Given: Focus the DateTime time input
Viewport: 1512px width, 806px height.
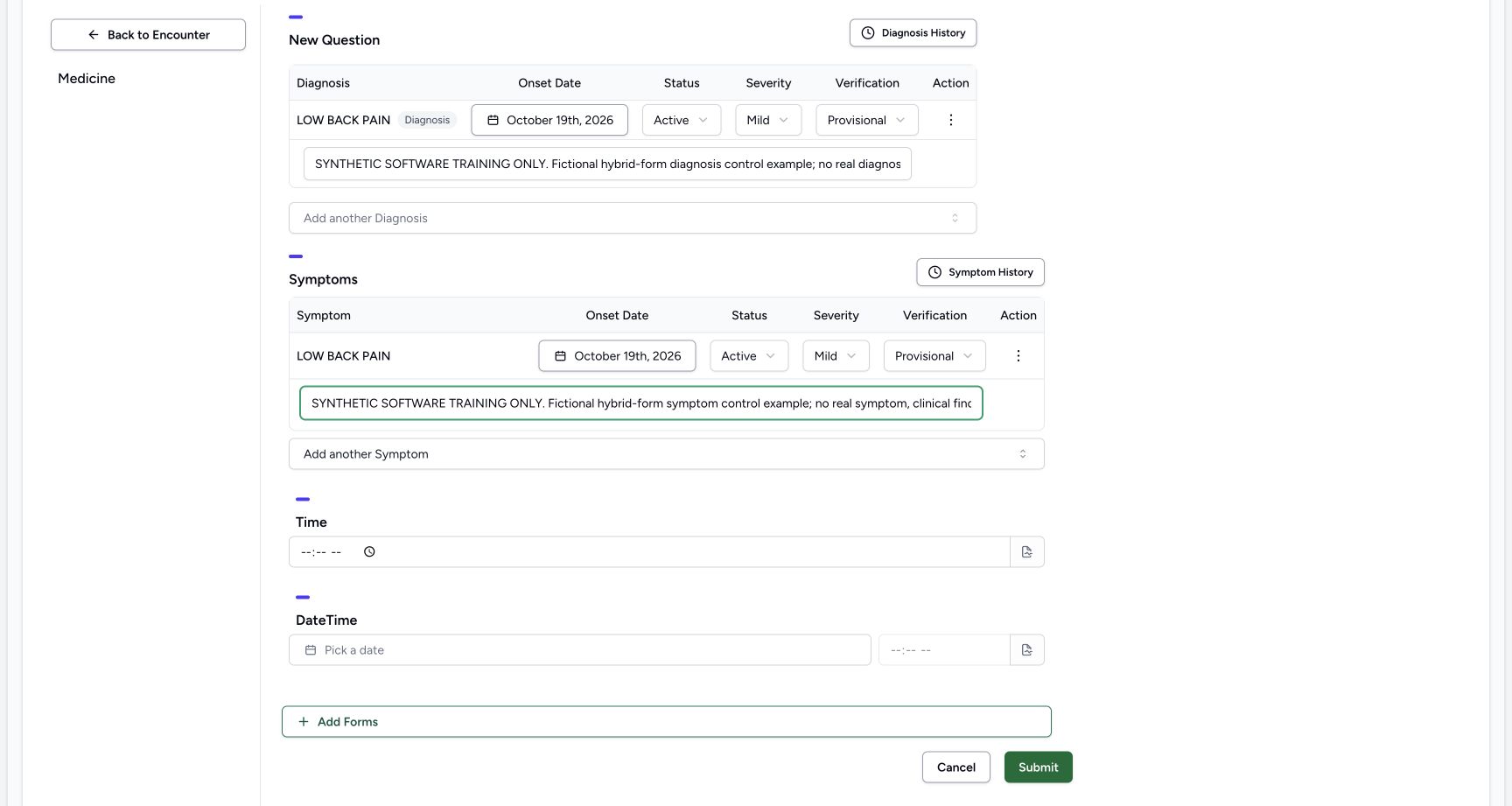Looking at the screenshot, I should click(x=944, y=650).
